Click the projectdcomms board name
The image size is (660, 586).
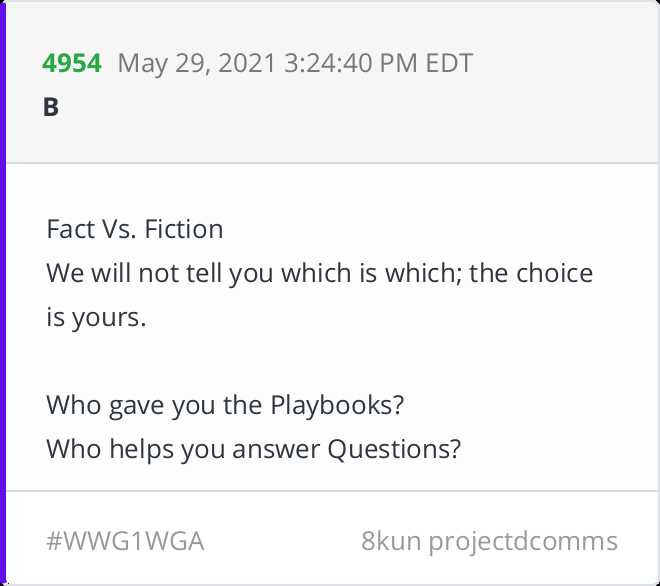click(x=523, y=542)
